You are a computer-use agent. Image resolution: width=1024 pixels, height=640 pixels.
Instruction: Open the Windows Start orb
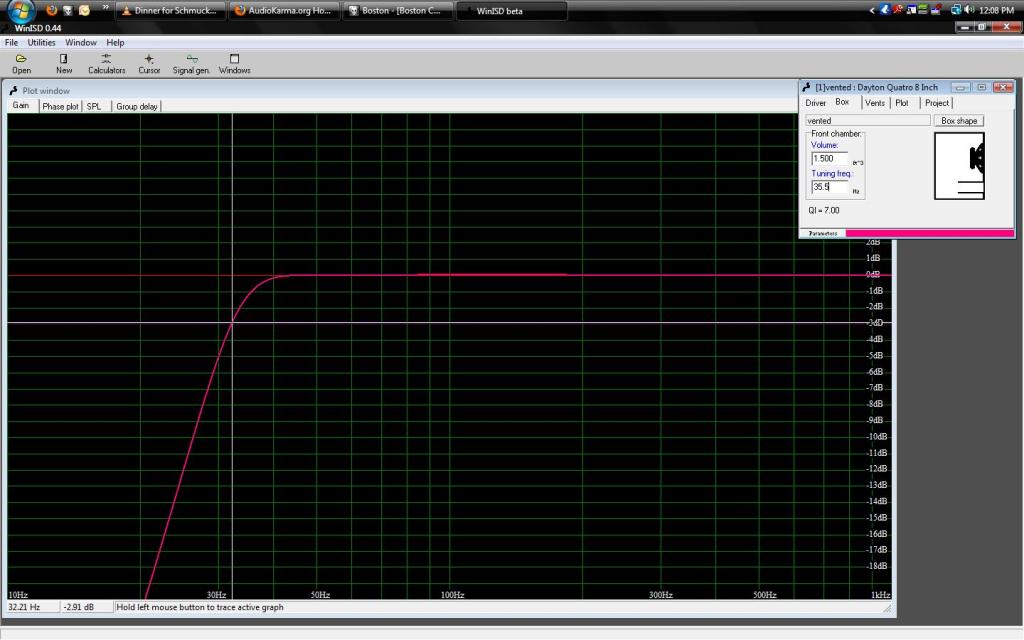[x=20, y=11]
